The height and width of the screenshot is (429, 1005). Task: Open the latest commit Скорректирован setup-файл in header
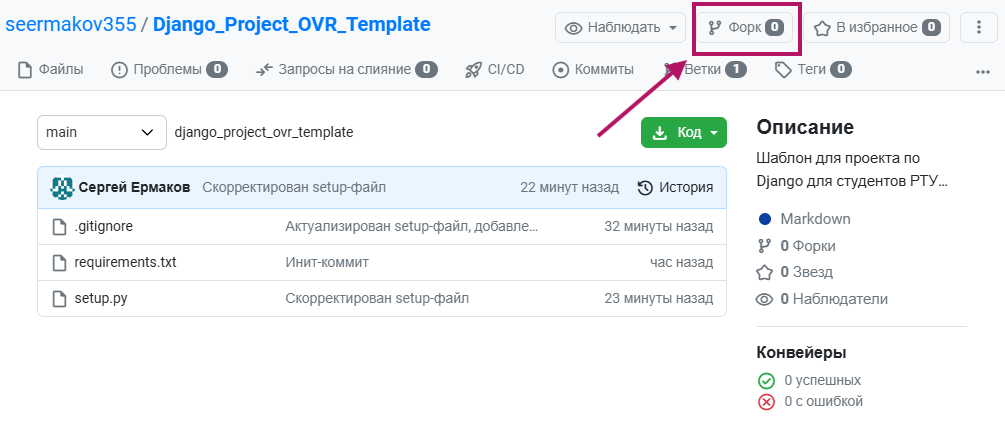click(294, 187)
